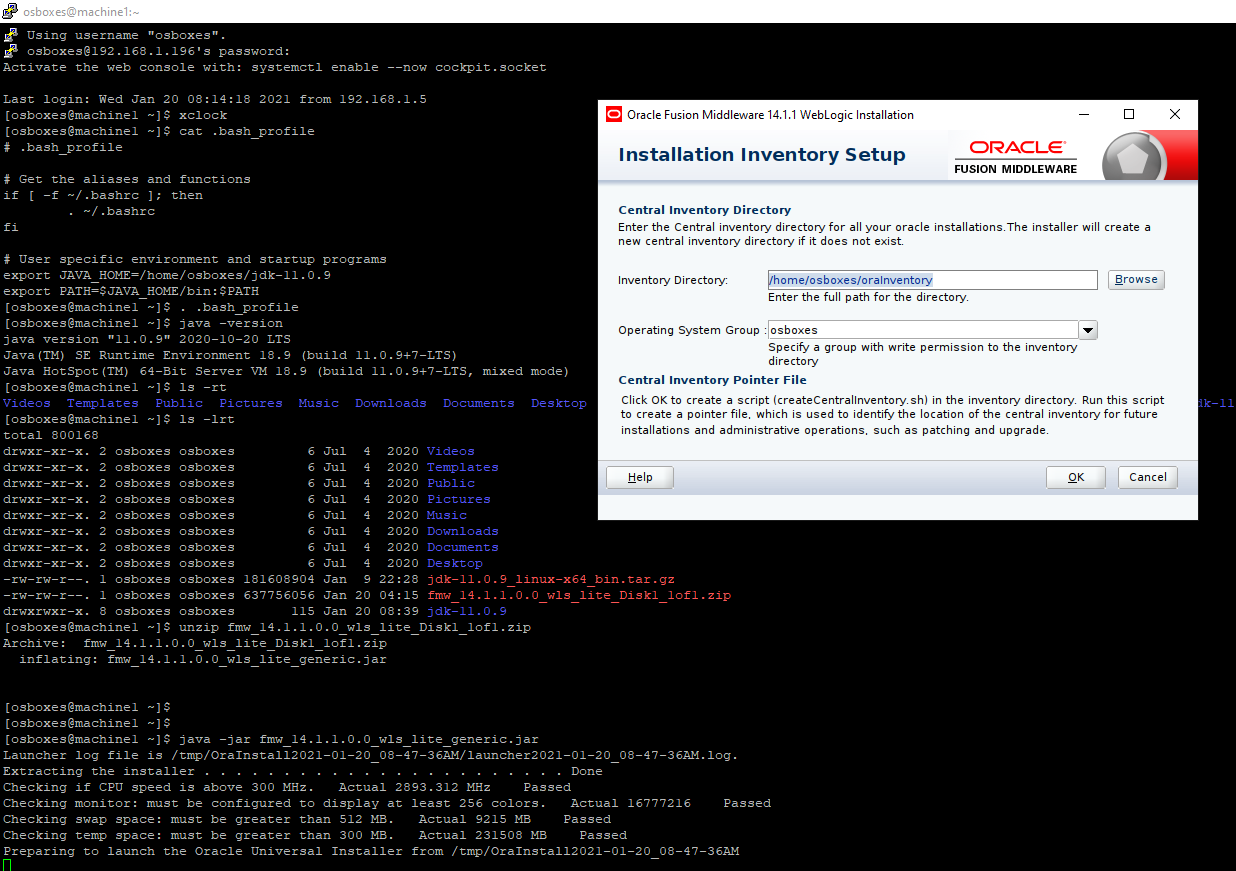
Task: Click the 'Central Inventory Directory' label
Action: click(x=704, y=210)
